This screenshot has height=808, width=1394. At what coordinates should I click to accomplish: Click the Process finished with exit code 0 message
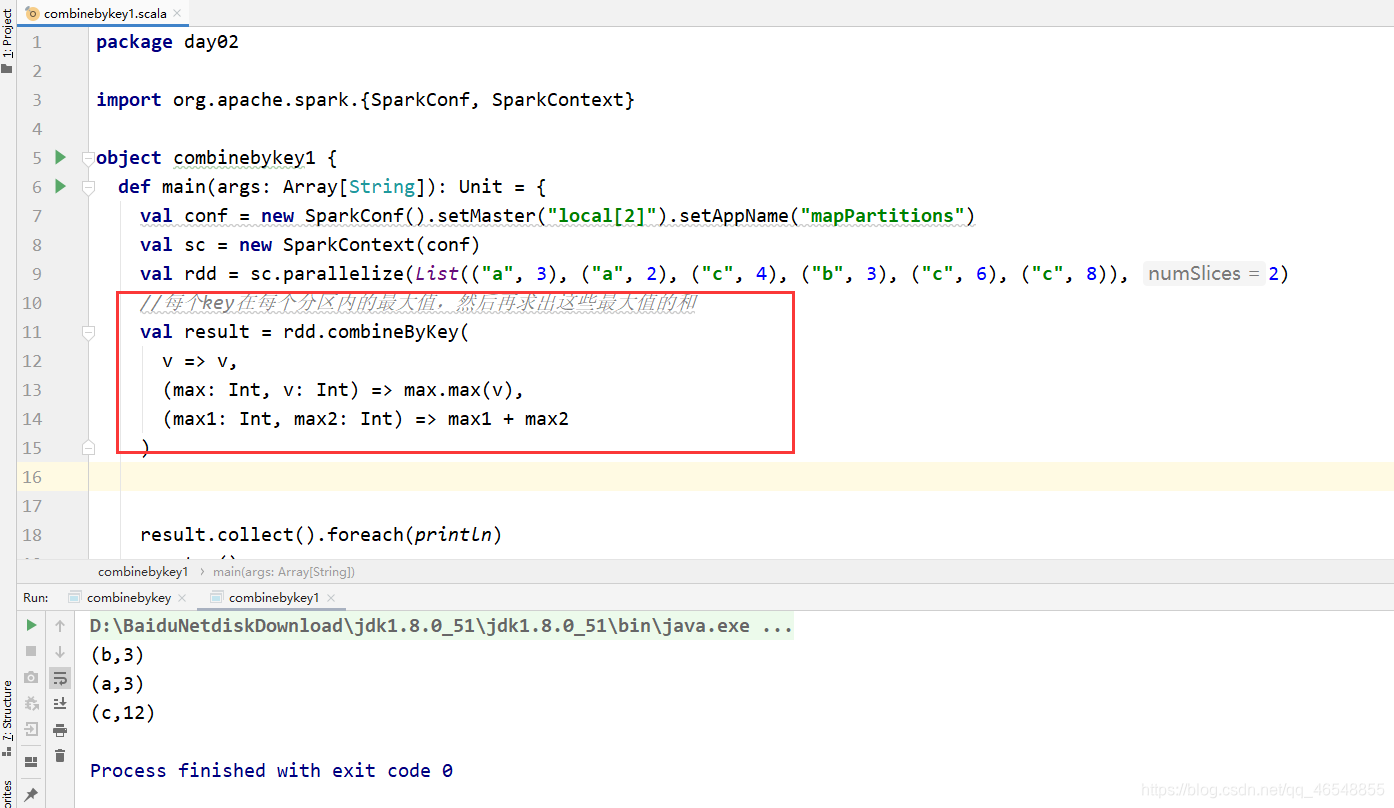(x=271, y=770)
